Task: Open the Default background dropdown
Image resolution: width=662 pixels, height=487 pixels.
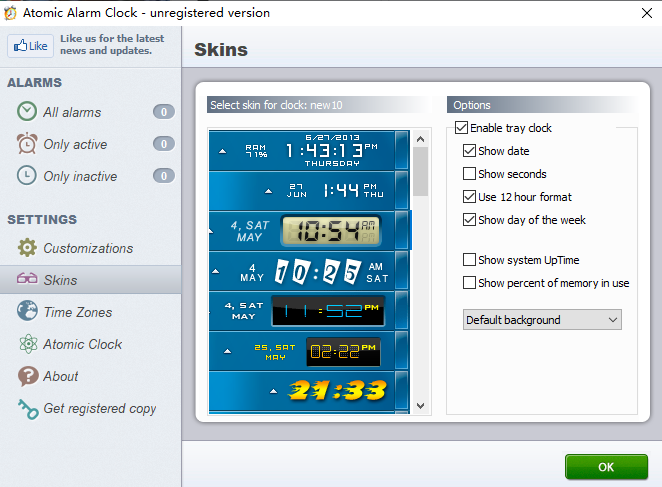Action: coord(542,320)
